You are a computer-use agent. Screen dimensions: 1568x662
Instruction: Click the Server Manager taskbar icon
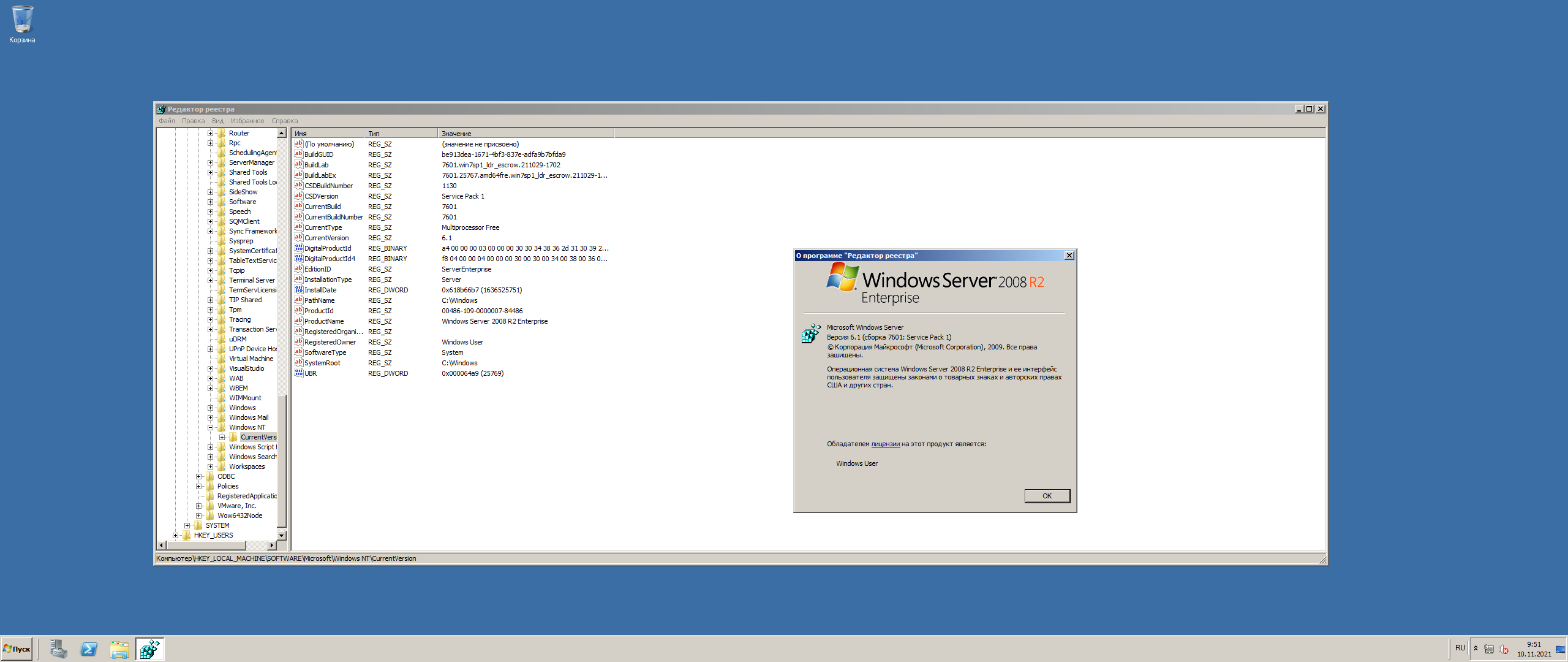click(x=59, y=649)
